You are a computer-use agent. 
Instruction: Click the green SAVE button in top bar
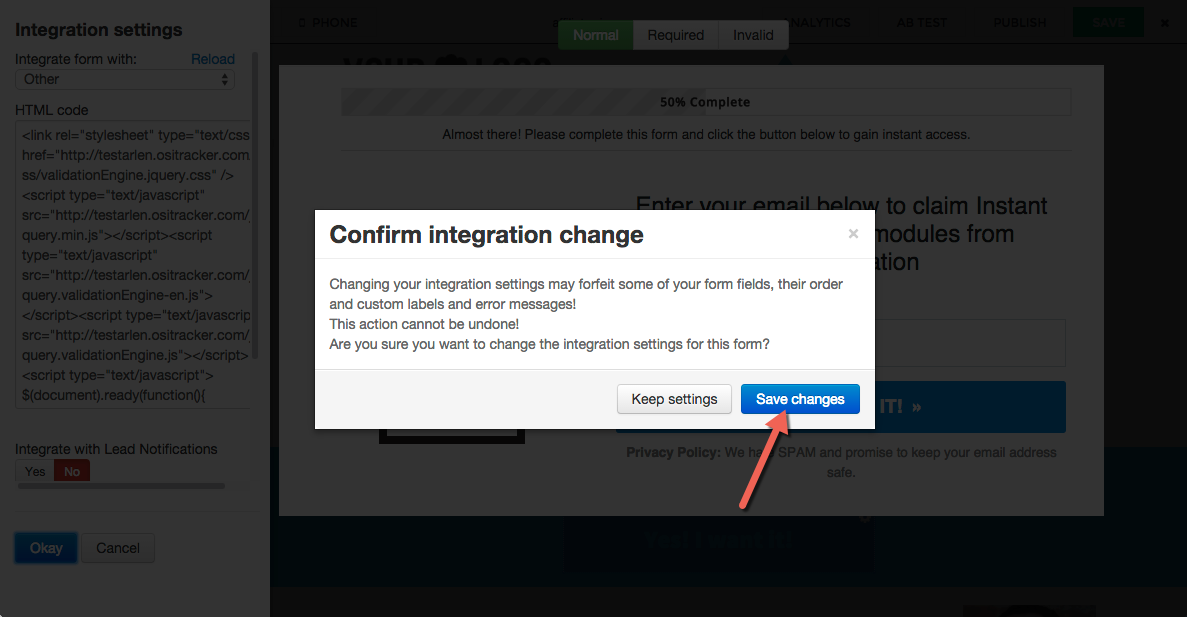[1108, 23]
